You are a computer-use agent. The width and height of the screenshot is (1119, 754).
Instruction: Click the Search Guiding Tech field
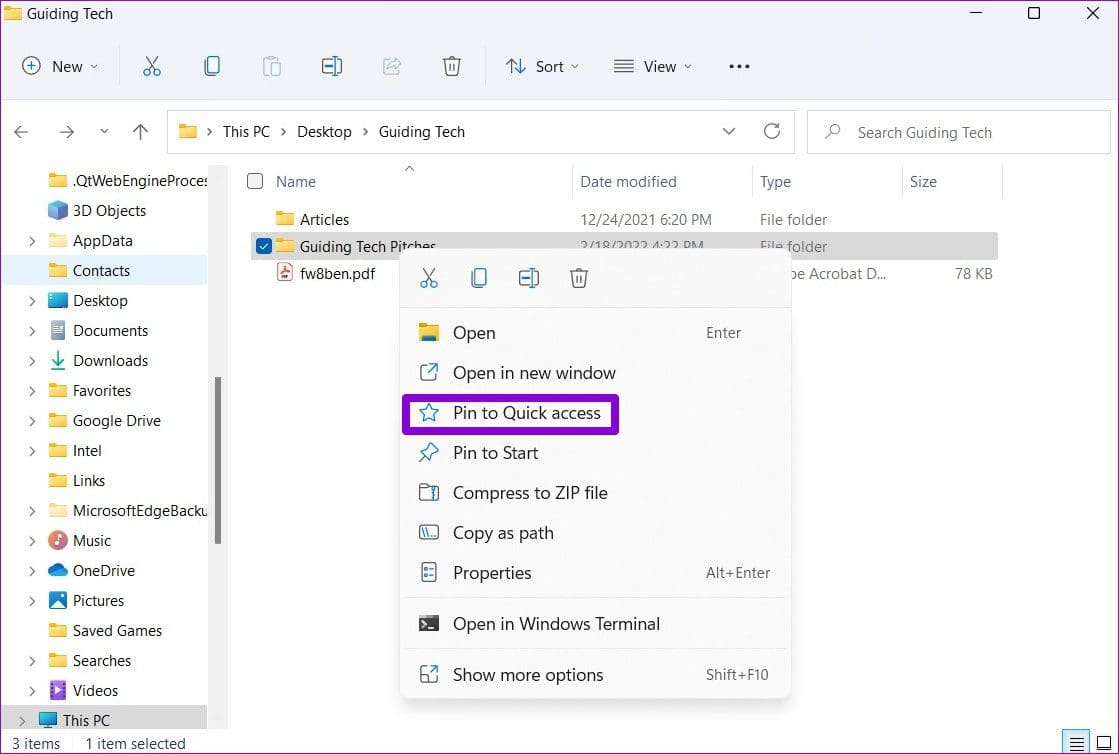click(x=960, y=132)
